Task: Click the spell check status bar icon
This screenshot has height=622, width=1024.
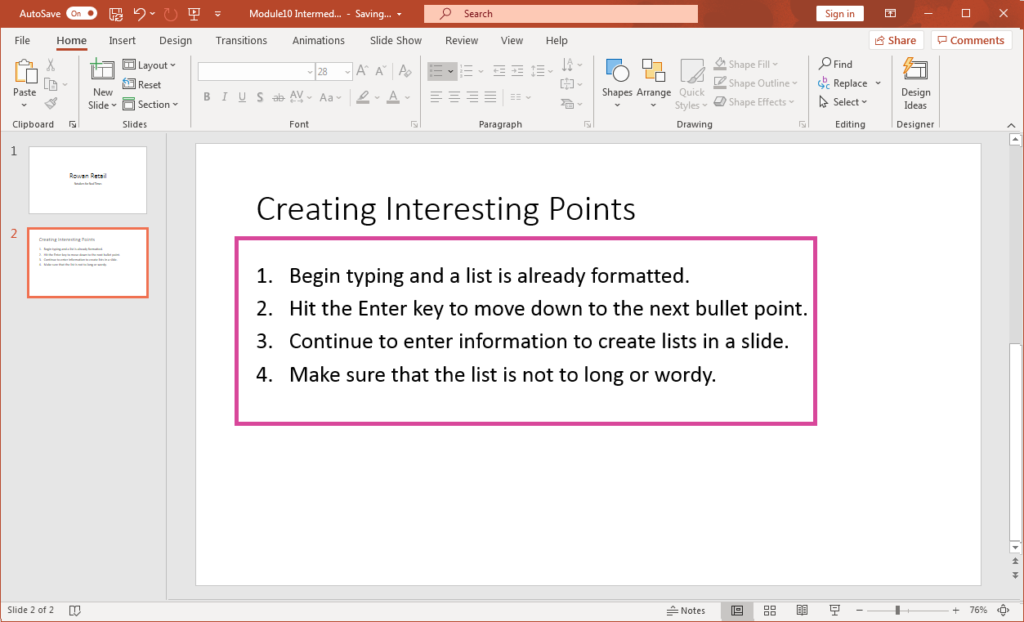Action: point(75,610)
